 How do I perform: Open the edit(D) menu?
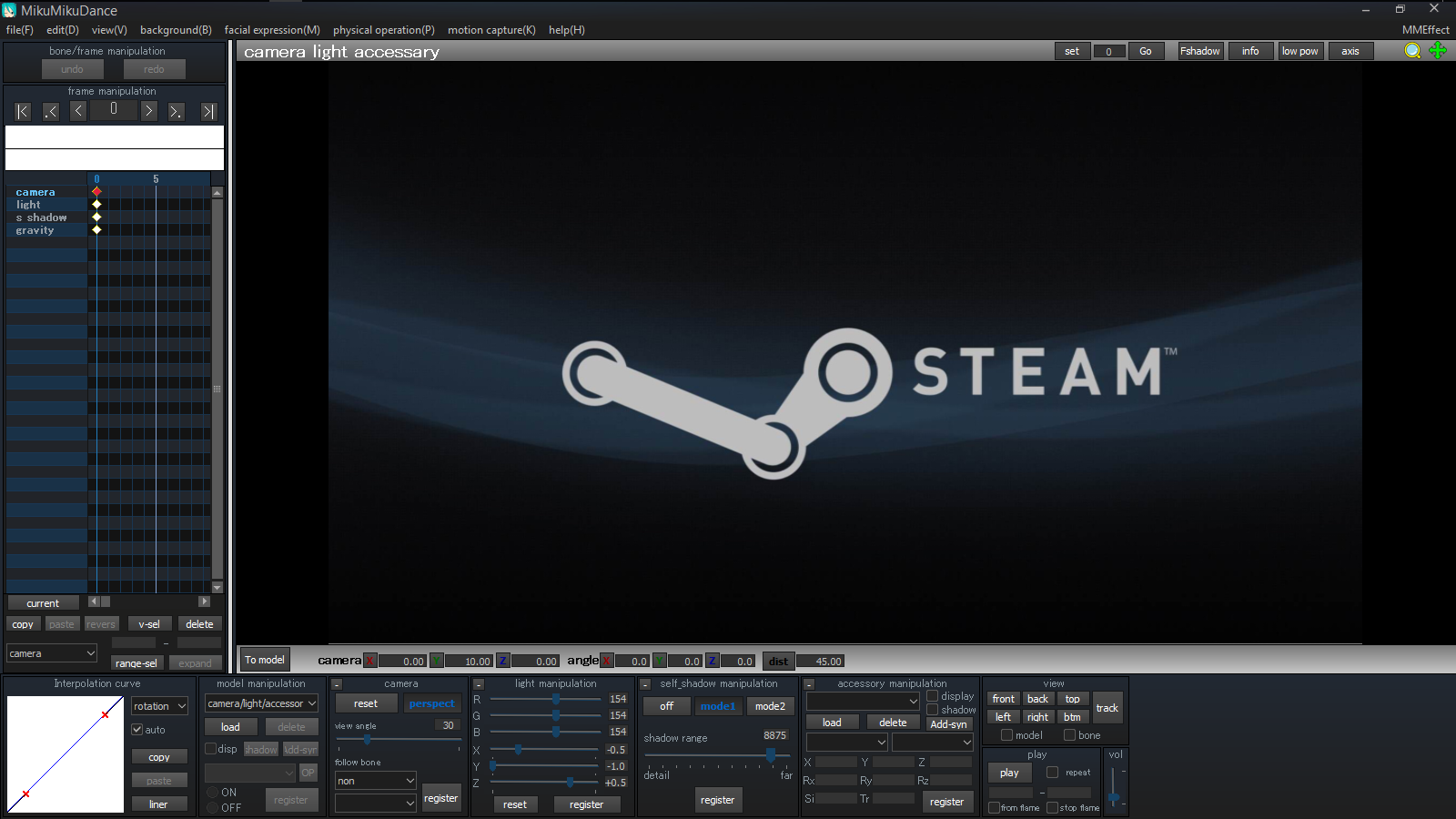pyautogui.click(x=63, y=30)
